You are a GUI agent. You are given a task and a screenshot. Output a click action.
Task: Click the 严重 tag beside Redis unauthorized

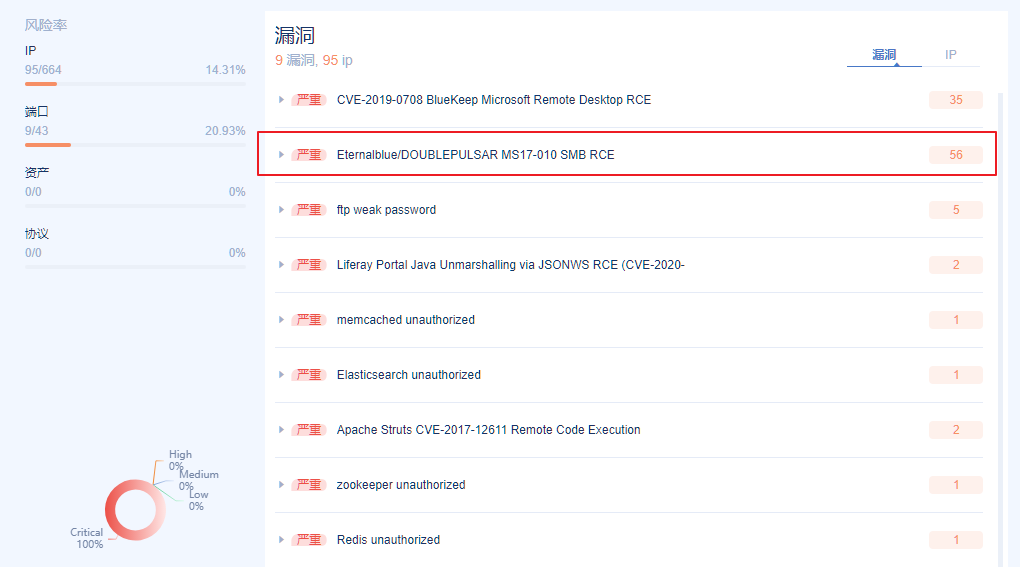pyautogui.click(x=309, y=540)
